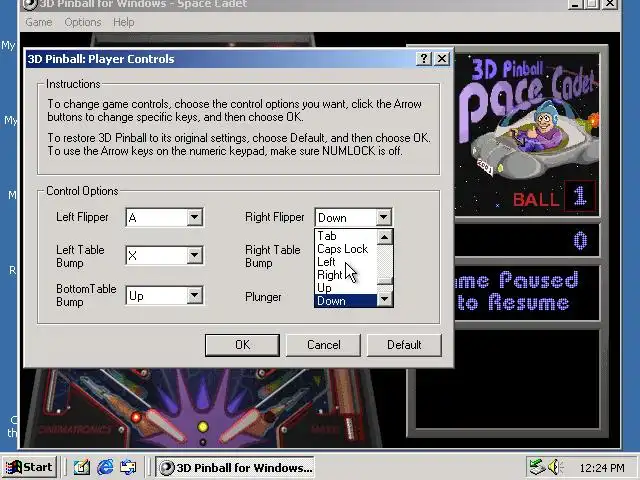Viewport: 640px width, 480px height.
Task: Click the volume speaker tray icon
Action: click(555, 467)
